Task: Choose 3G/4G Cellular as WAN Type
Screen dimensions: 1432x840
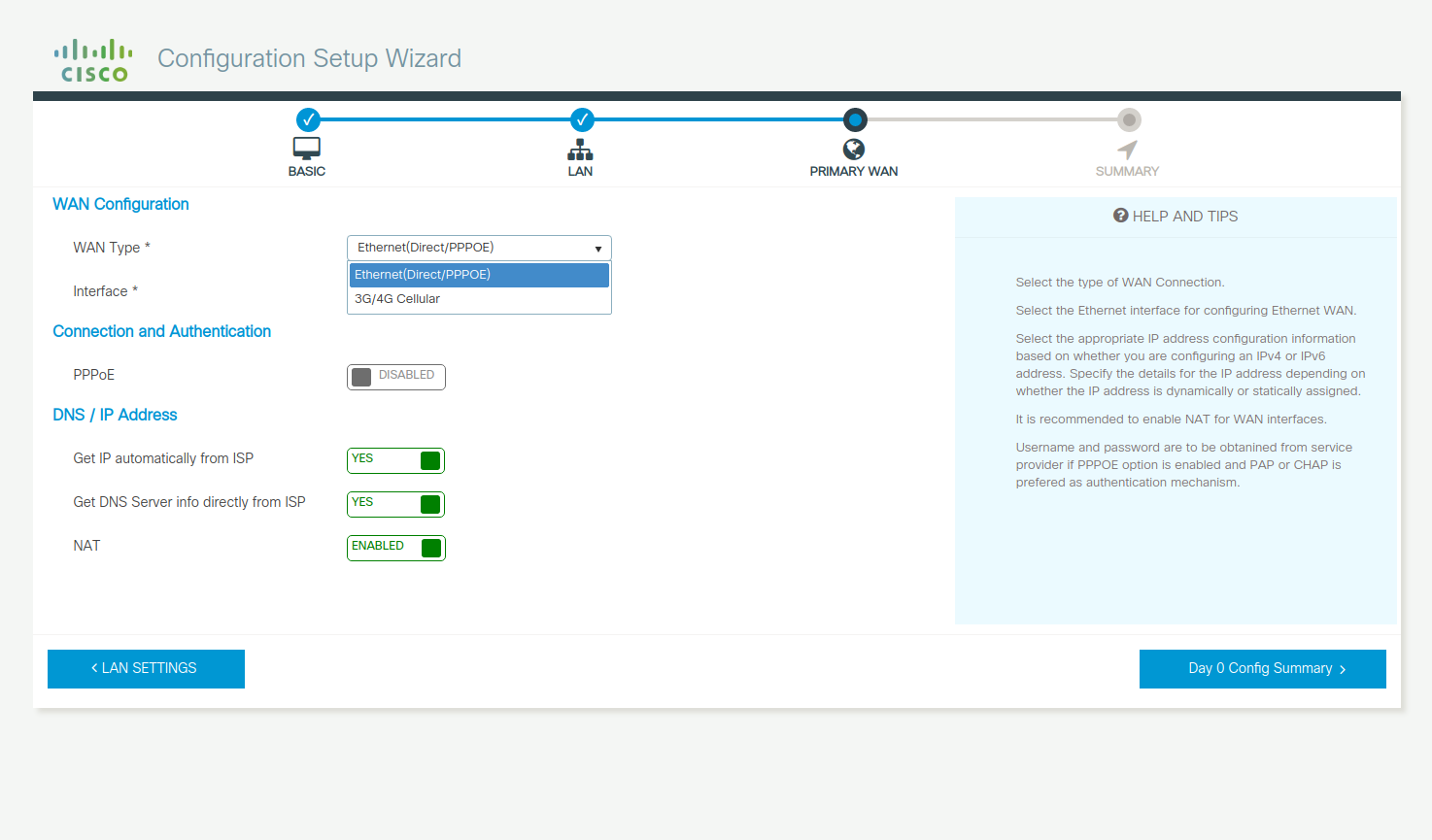Action: coord(479,298)
